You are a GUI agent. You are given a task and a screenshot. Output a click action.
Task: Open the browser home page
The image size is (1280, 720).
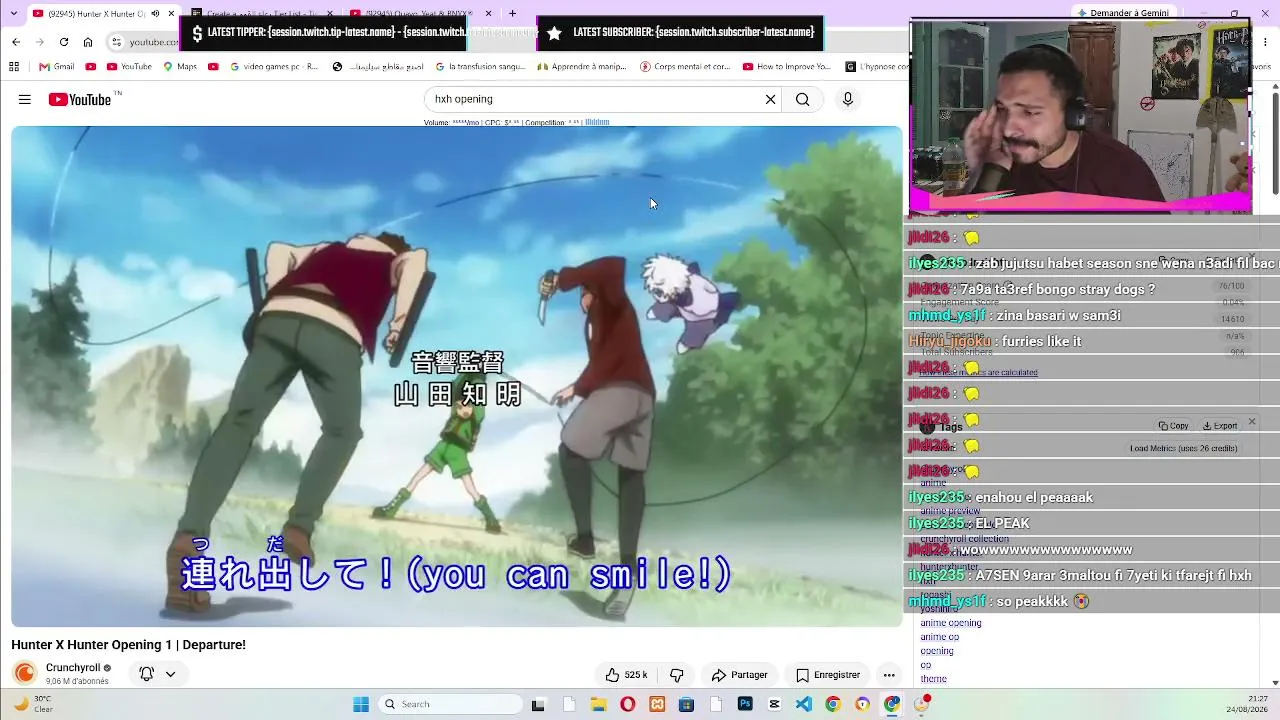[x=88, y=42]
